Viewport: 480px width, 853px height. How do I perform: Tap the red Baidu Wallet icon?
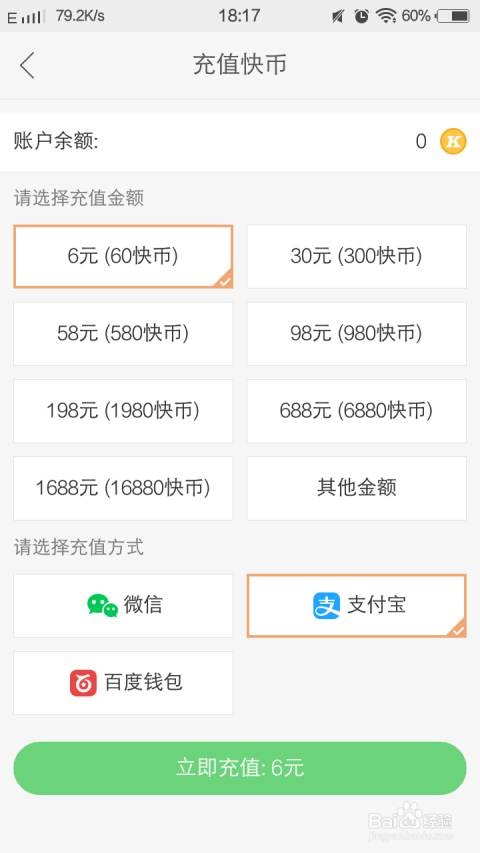(83, 683)
